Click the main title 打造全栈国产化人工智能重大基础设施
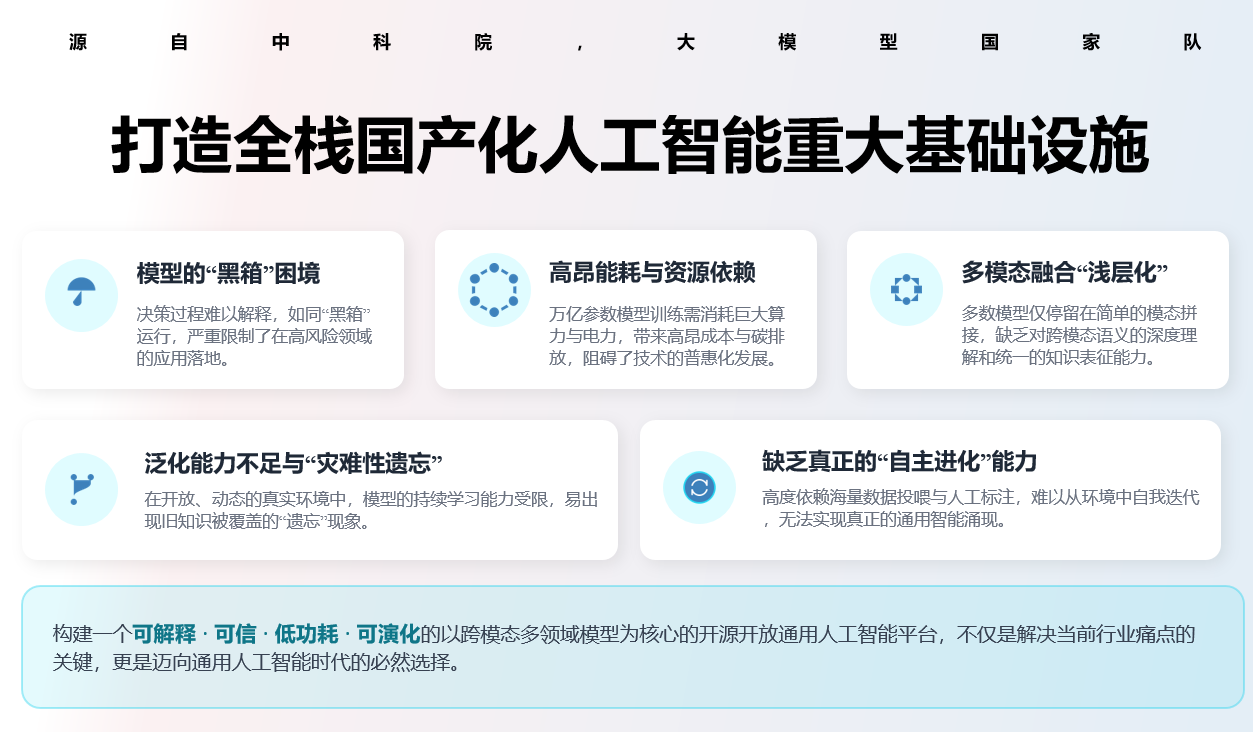This screenshot has height=732, width=1253. point(629,147)
